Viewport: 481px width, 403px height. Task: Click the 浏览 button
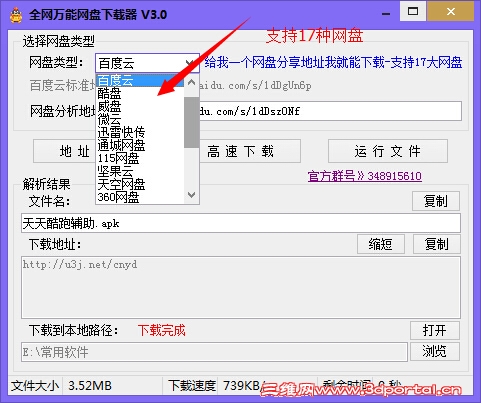pos(435,351)
